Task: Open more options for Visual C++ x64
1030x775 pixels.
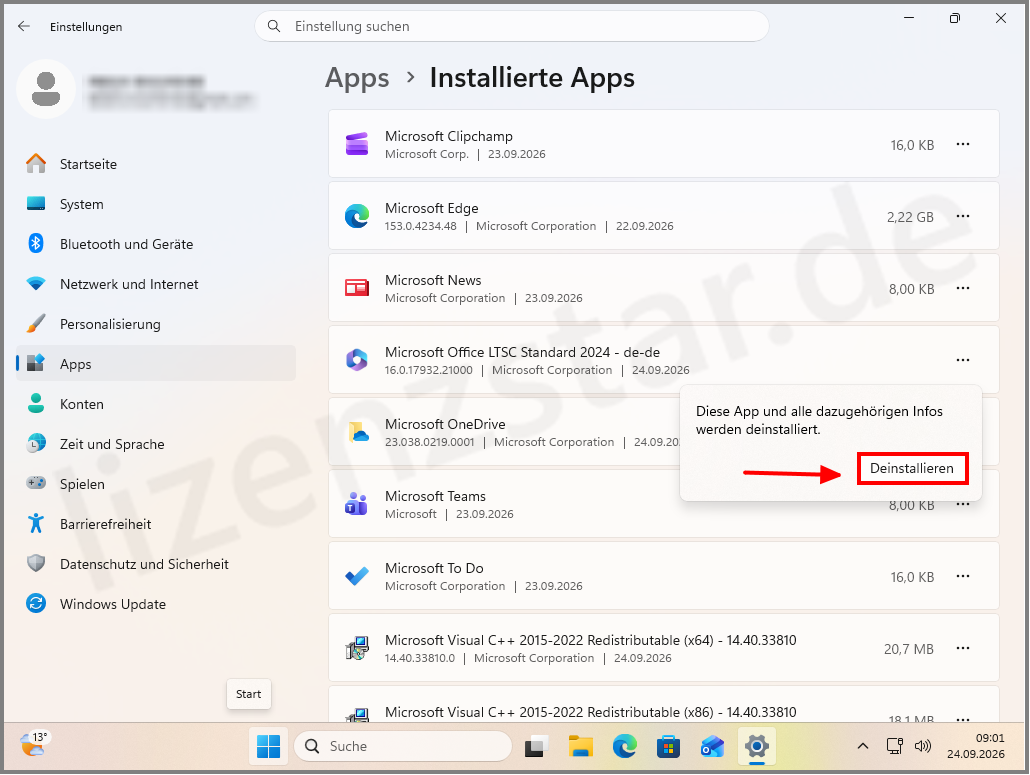Action: (x=963, y=648)
